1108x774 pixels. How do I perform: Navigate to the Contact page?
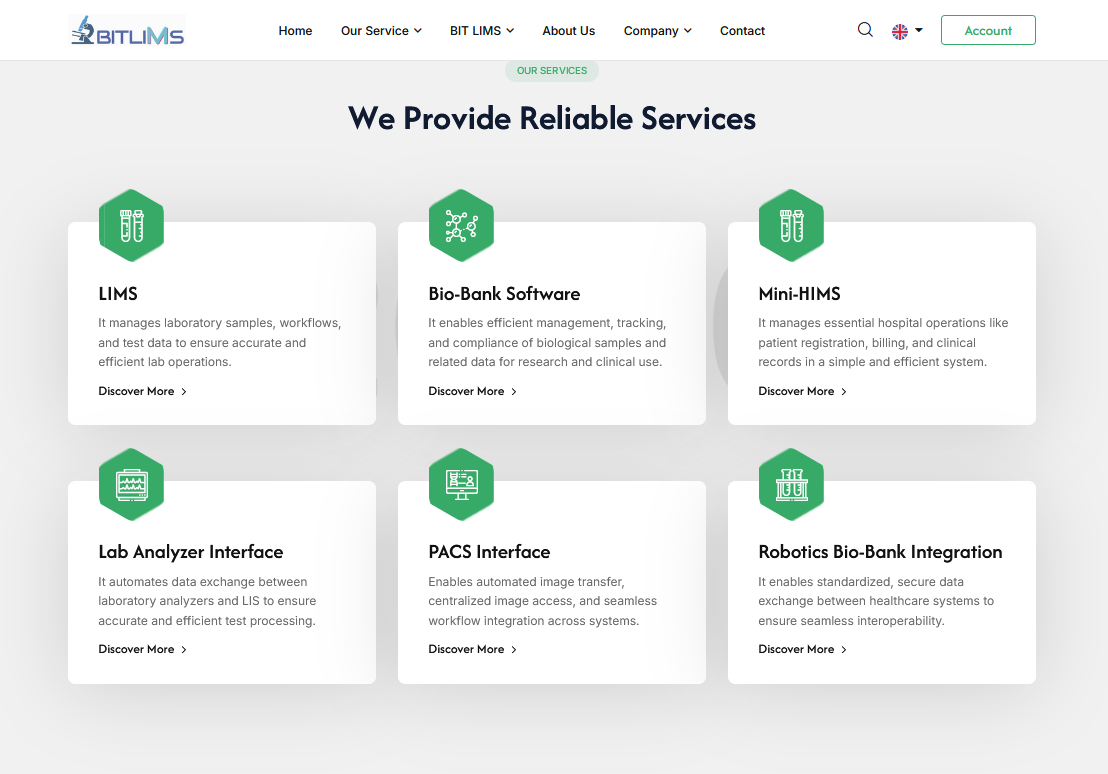pyautogui.click(x=742, y=31)
